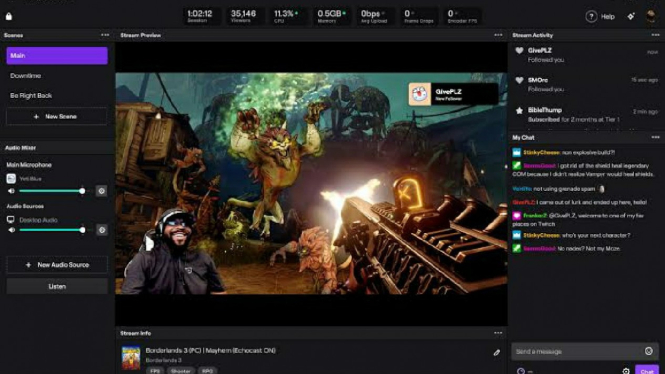Mute the Desktop Audio speaker icon
This screenshot has height=374, width=665.
(x=11, y=230)
